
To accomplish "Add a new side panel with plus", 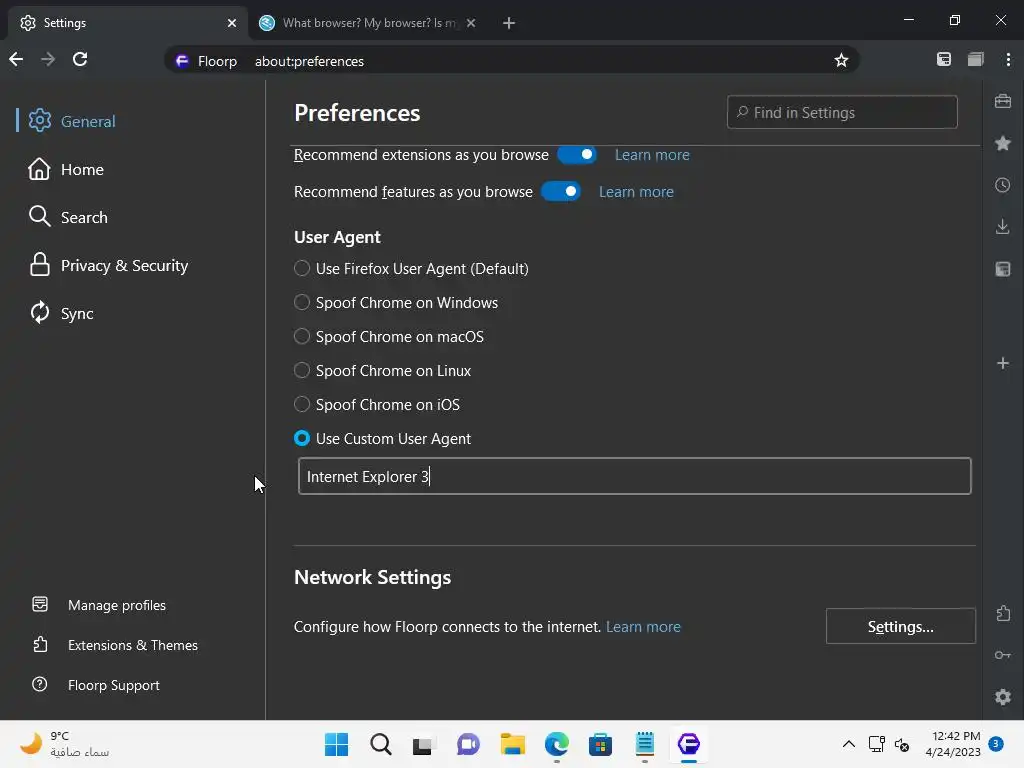I will (x=1003, y=363).
